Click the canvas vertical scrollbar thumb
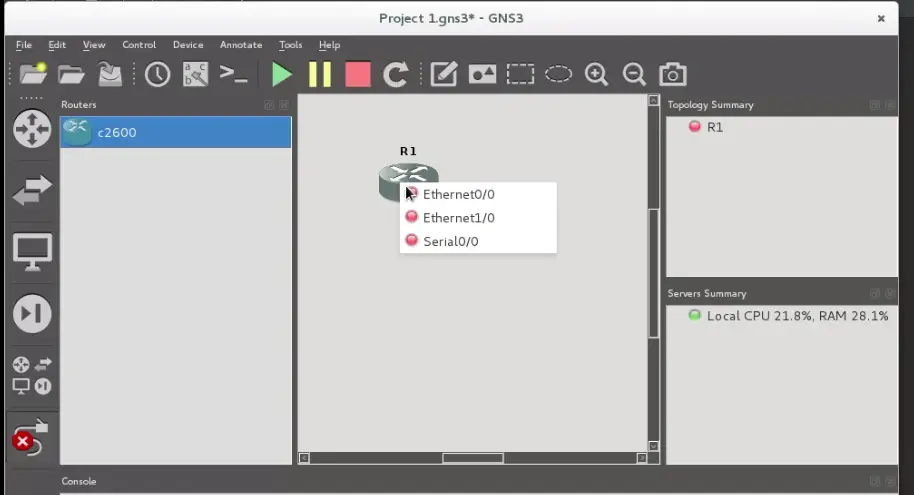This screenshot has height=495, width=914. pos(653,273)
